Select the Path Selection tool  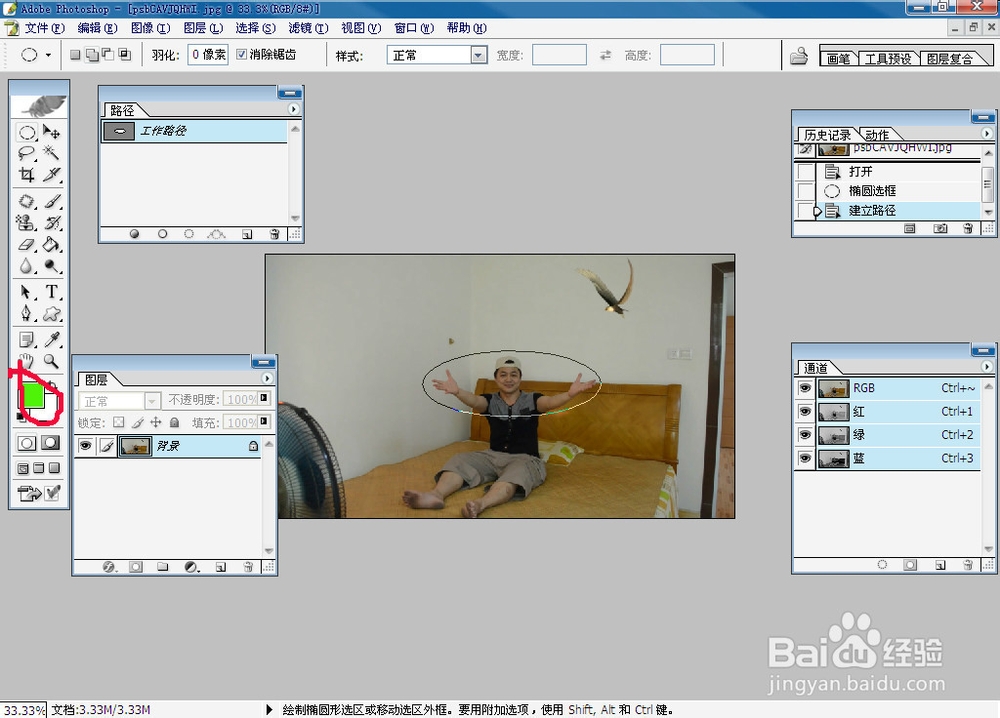(x=27, y=291)
